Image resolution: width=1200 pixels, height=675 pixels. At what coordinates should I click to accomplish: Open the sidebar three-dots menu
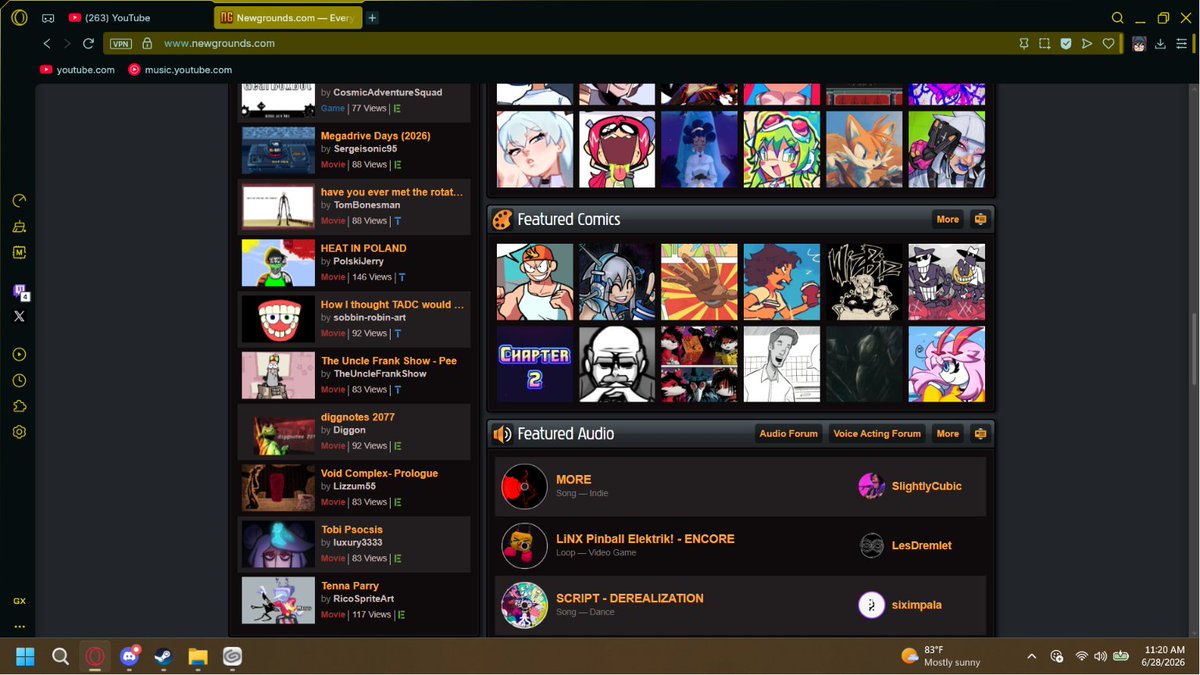click(x=19, y=627)
